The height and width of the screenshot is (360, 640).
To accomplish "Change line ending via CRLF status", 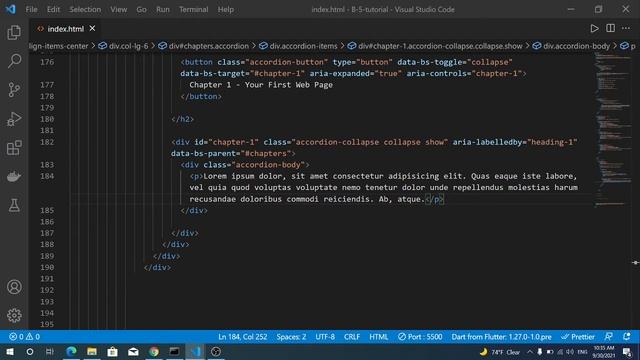I will pyautogui.click(x=352, y=337).
